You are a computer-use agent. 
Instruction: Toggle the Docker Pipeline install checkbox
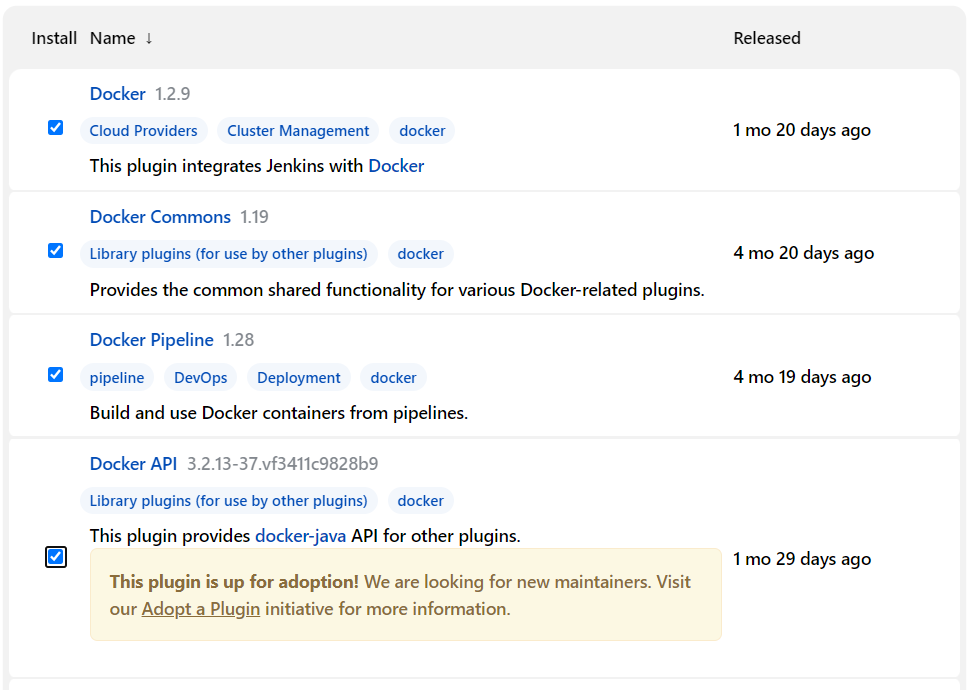(56, 375)
